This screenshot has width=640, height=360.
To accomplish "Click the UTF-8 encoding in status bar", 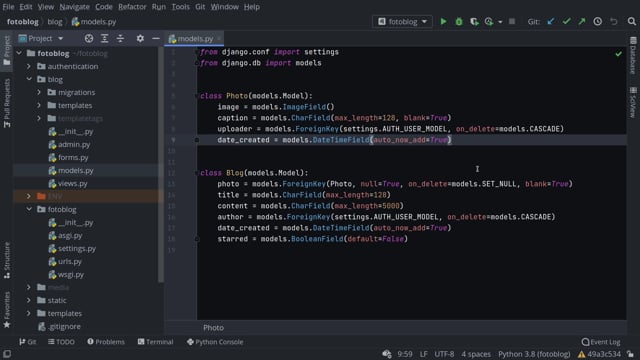I will 444,354.
